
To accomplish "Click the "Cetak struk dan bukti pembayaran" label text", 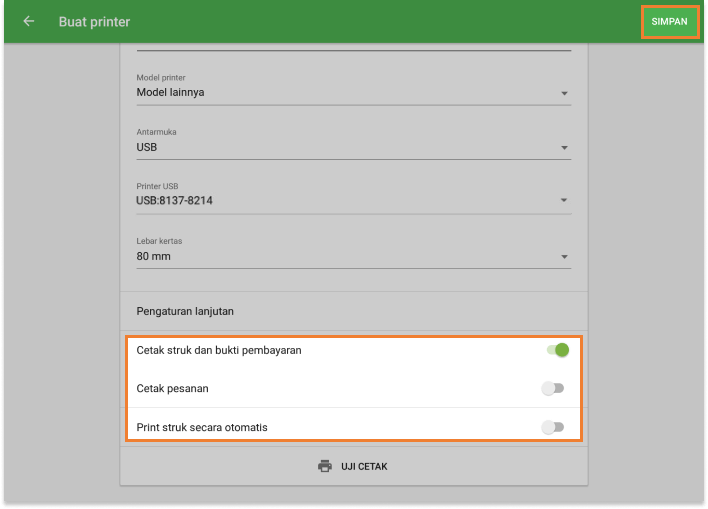I will (x=218, y=350).
